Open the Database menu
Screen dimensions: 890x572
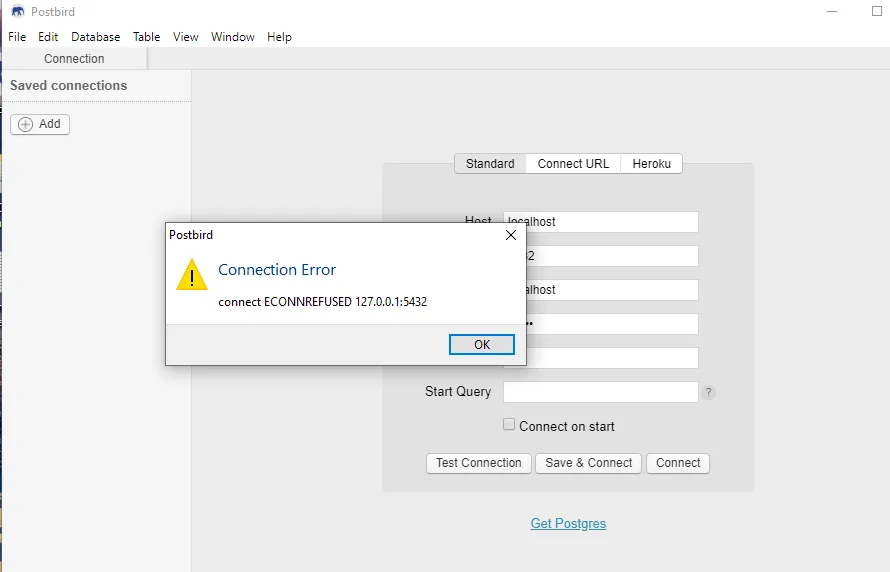tap(95, 37)
